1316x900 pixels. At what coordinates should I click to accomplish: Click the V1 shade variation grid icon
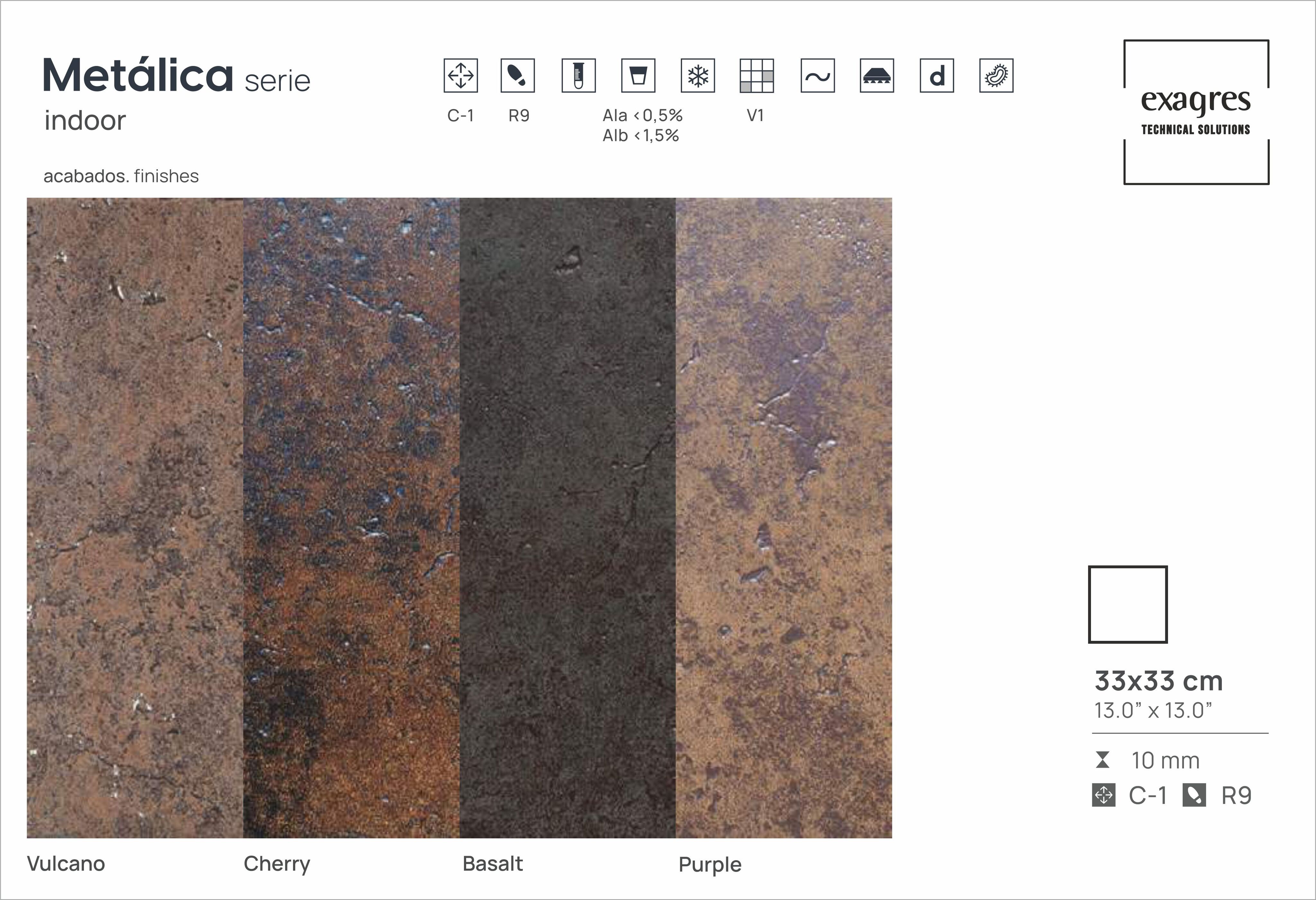(x=758, y=76)
